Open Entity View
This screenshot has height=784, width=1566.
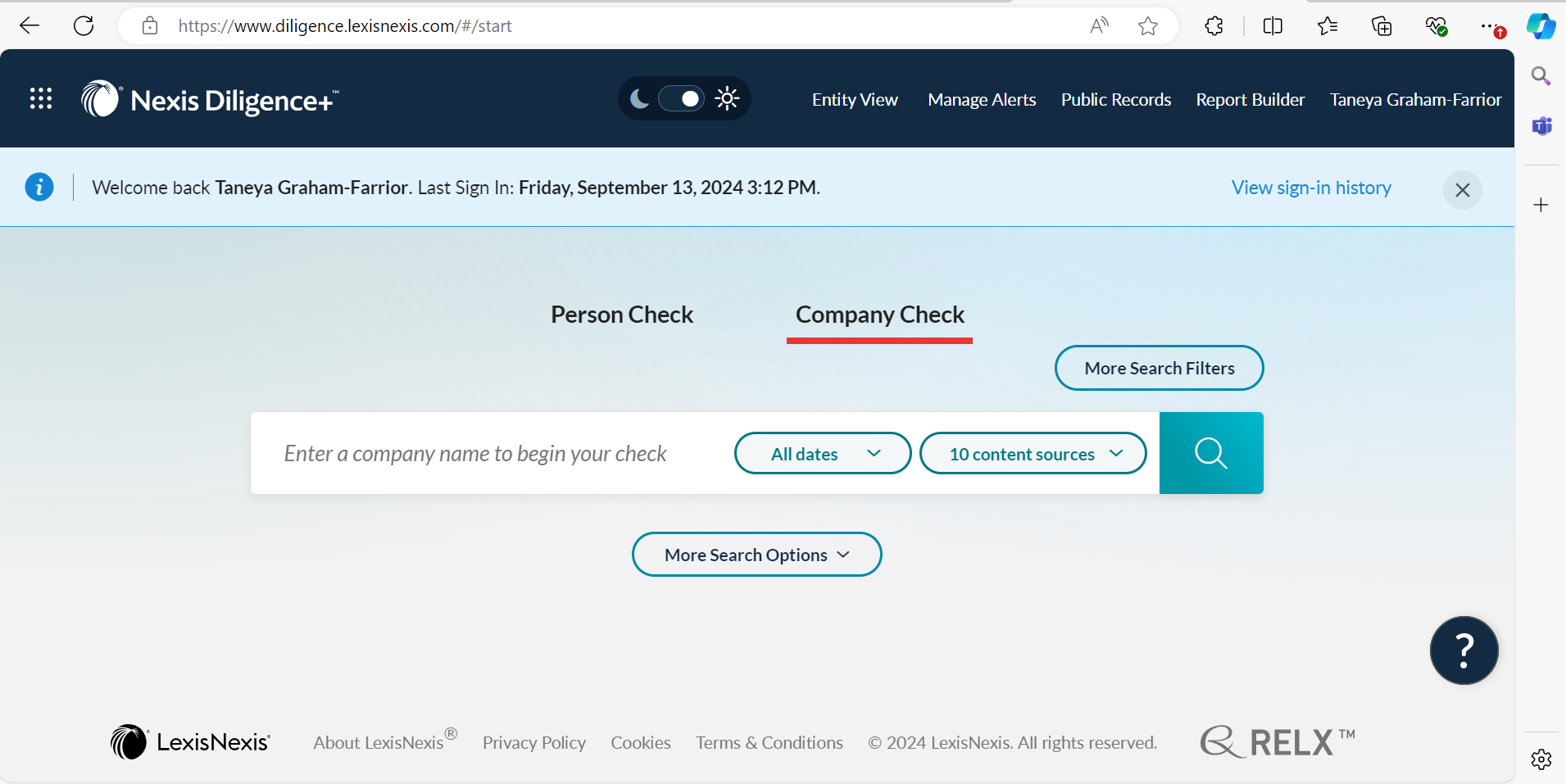click(855, 100)
